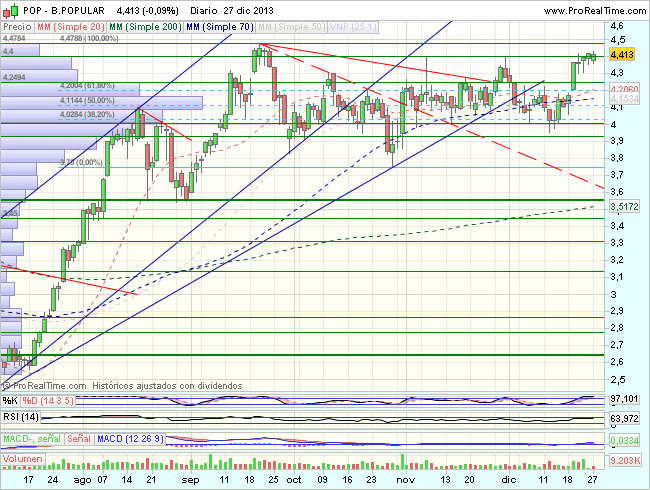Click the www.ProRealTime.com link
This screenshot has height=490, width=650.
[594, 11]
